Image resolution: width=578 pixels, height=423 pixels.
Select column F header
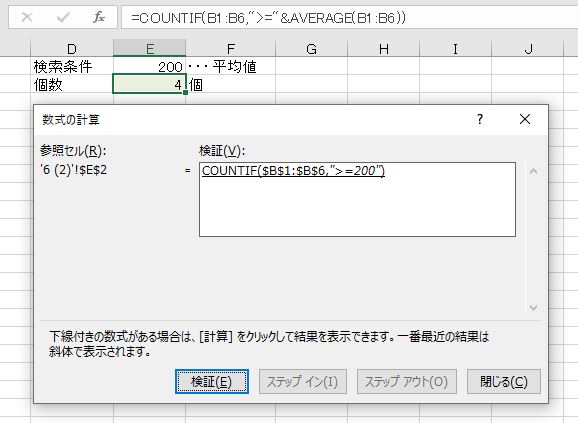(231, 49)
